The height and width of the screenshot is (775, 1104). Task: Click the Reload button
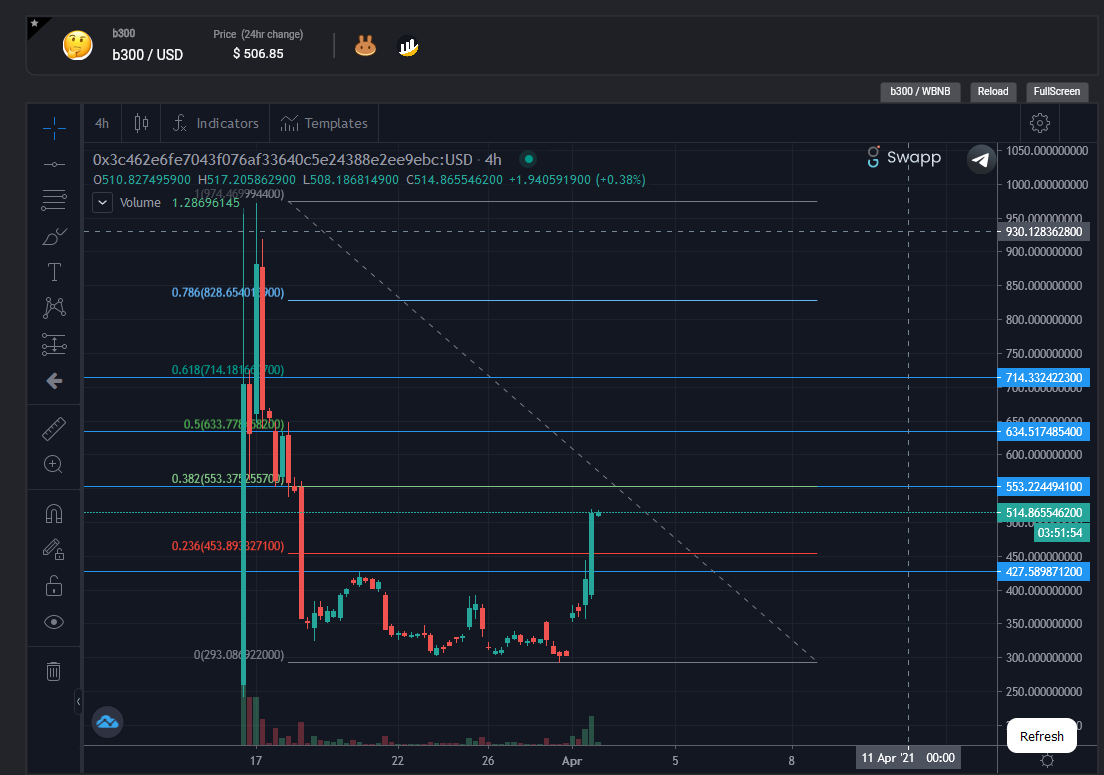coord(993,92)
